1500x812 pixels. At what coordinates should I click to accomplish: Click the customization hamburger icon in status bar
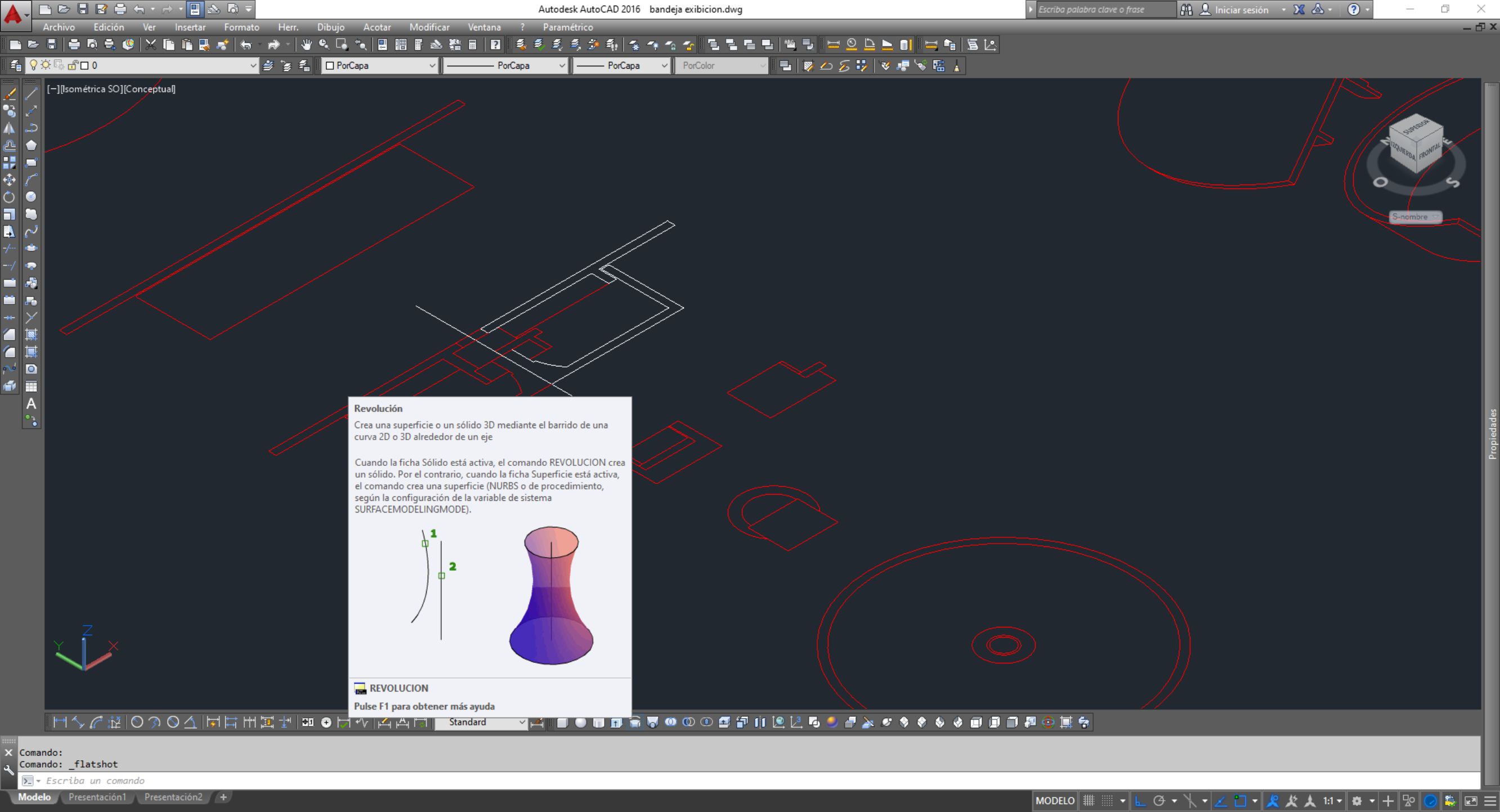click(x=1489, y=801)
